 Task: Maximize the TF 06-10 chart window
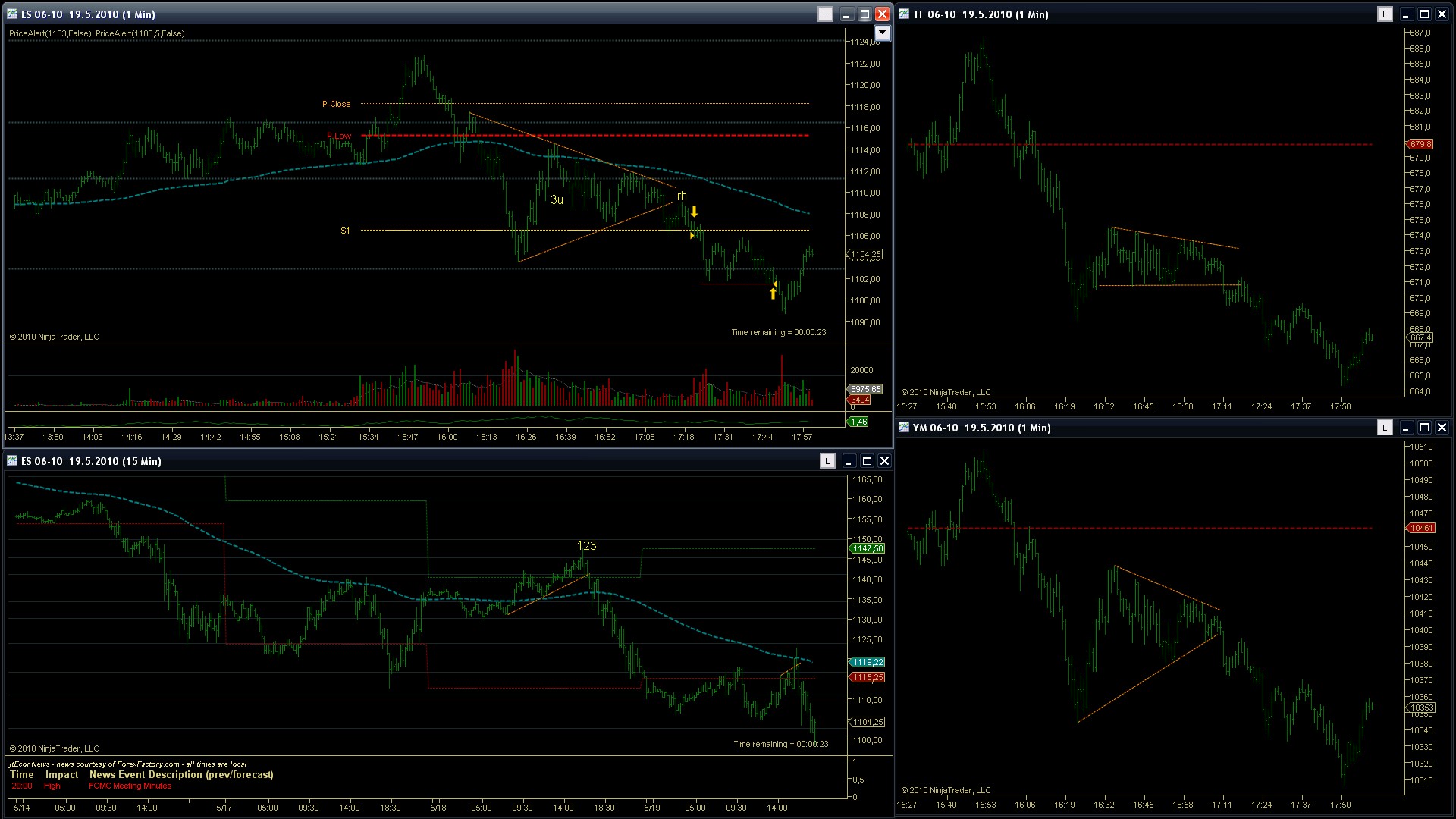coord(1424,14)
